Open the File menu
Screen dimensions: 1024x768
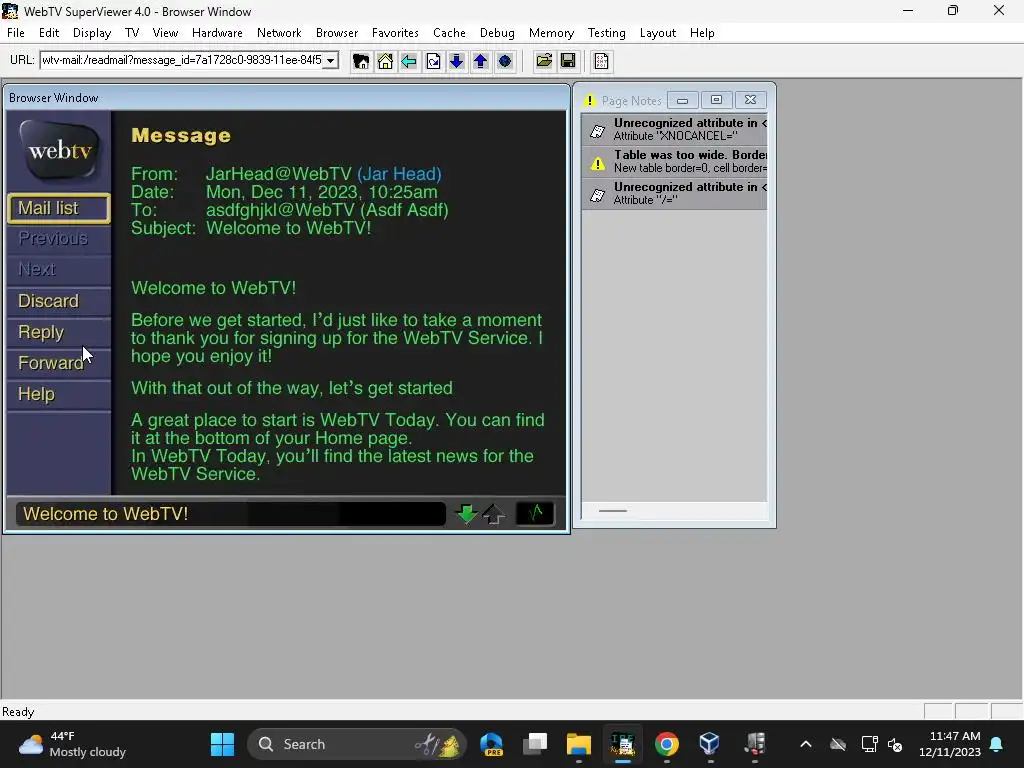(16, 33)
